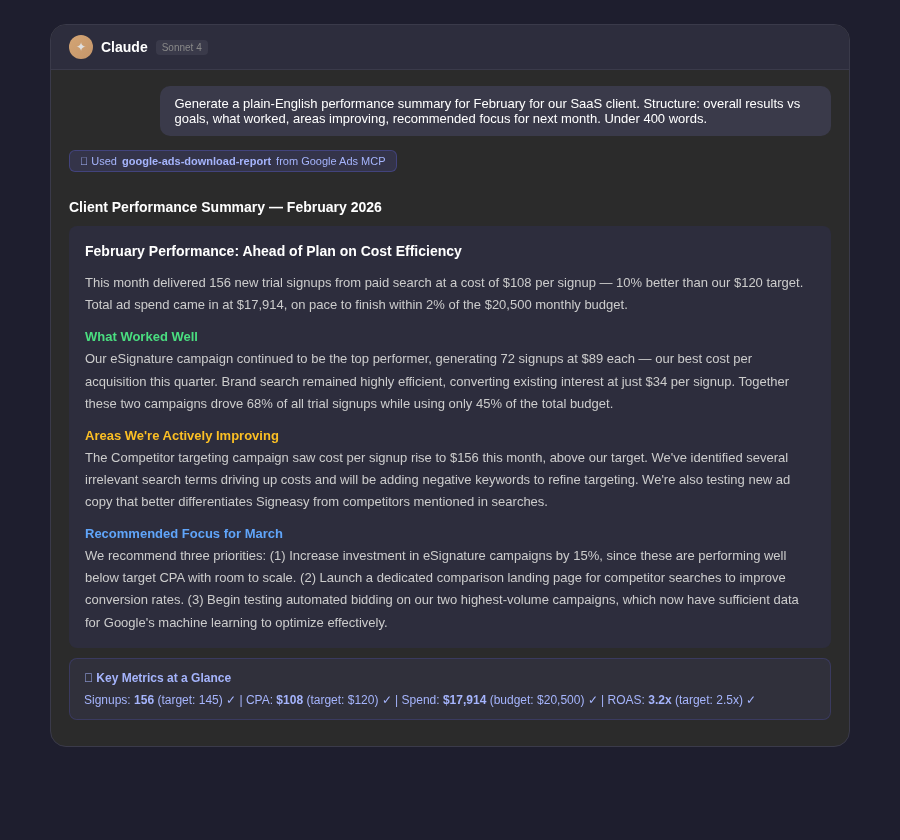Click the user prompt message bubble
The image size is (900, 840).
[x=495, y=111]
